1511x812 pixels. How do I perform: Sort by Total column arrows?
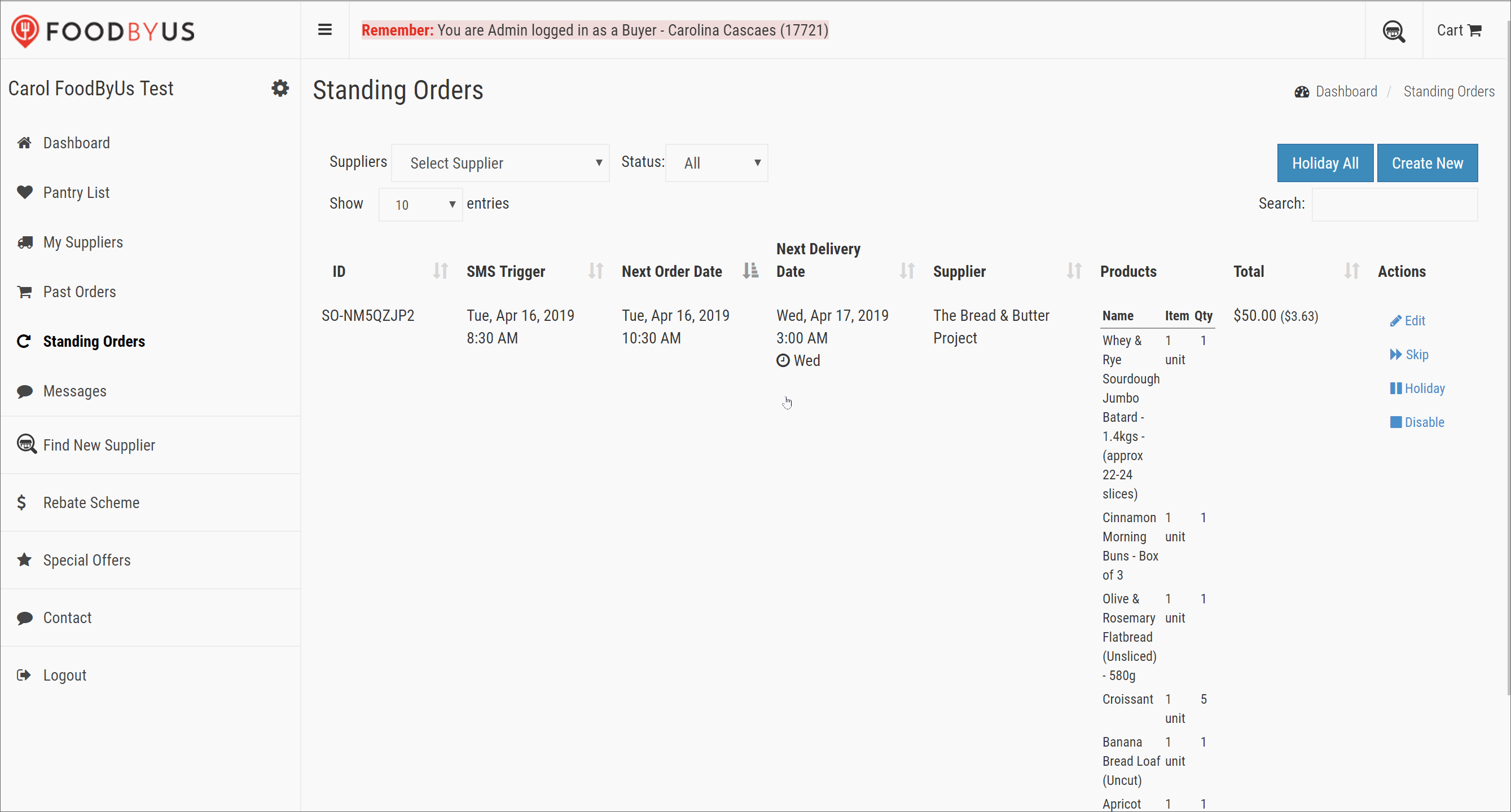[x=1351, y=271]
